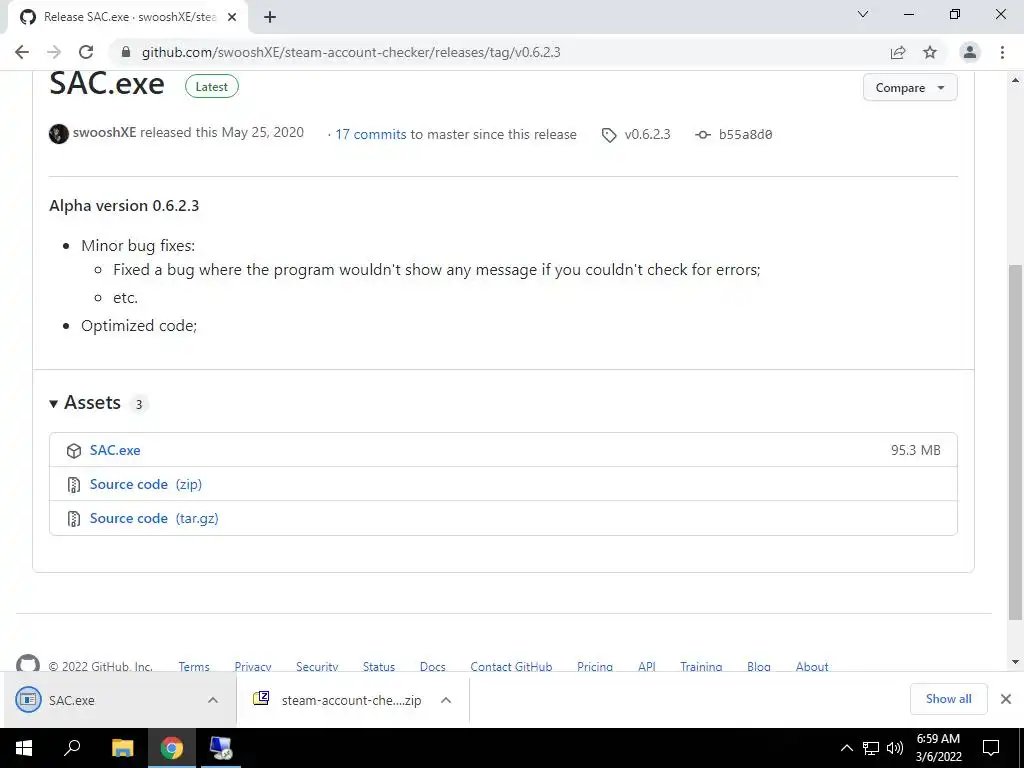Expand options chevron for the zip download
The image size is (1024, 768).
coord(446,700)
